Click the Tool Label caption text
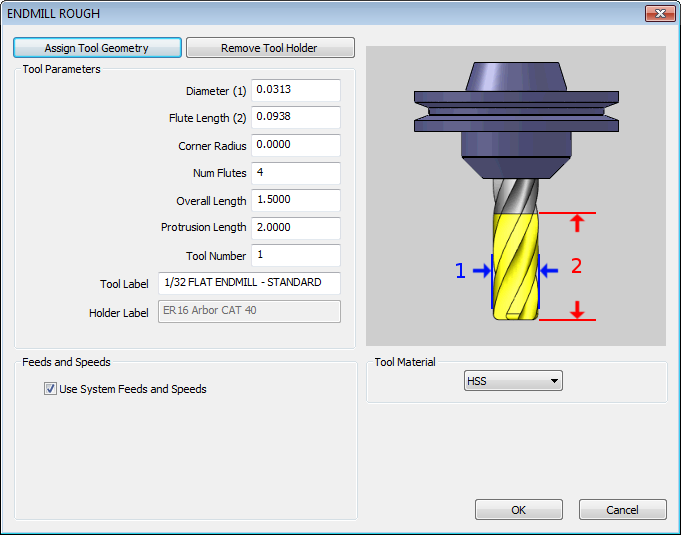The image size is (681, 535). coord(124,284)
